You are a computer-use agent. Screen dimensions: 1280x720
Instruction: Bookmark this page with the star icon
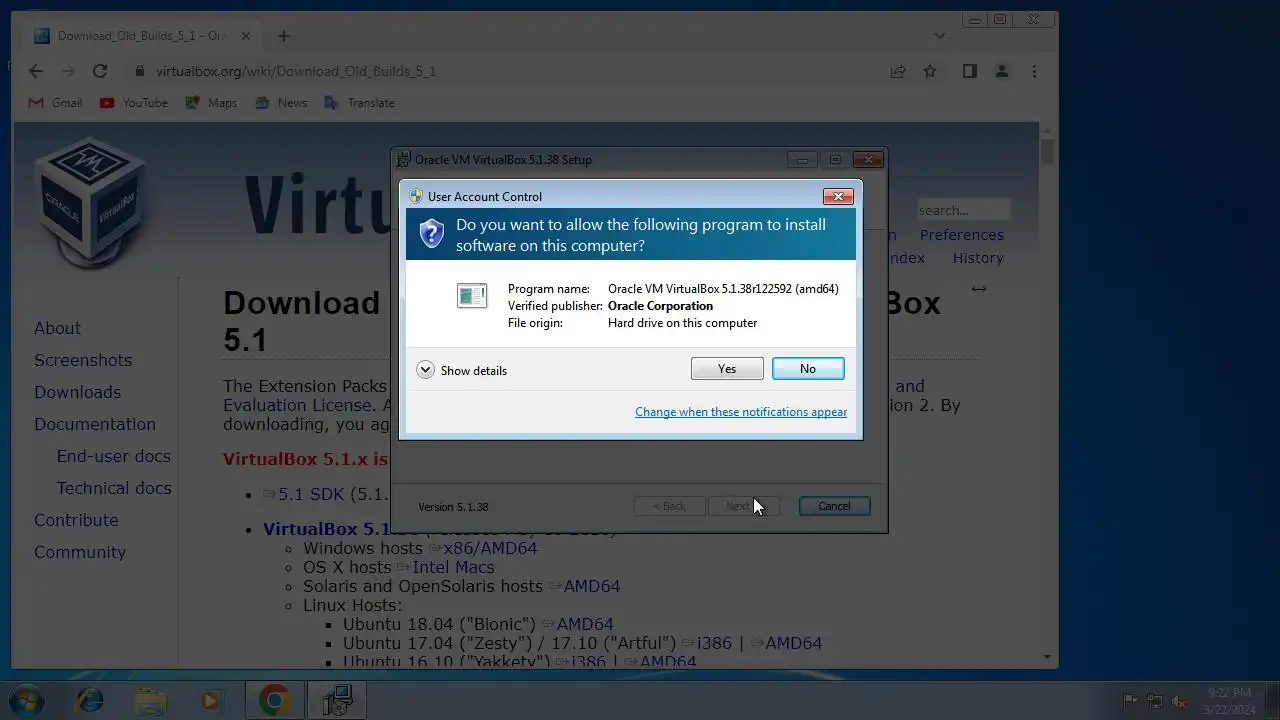[x=930, y=71]
